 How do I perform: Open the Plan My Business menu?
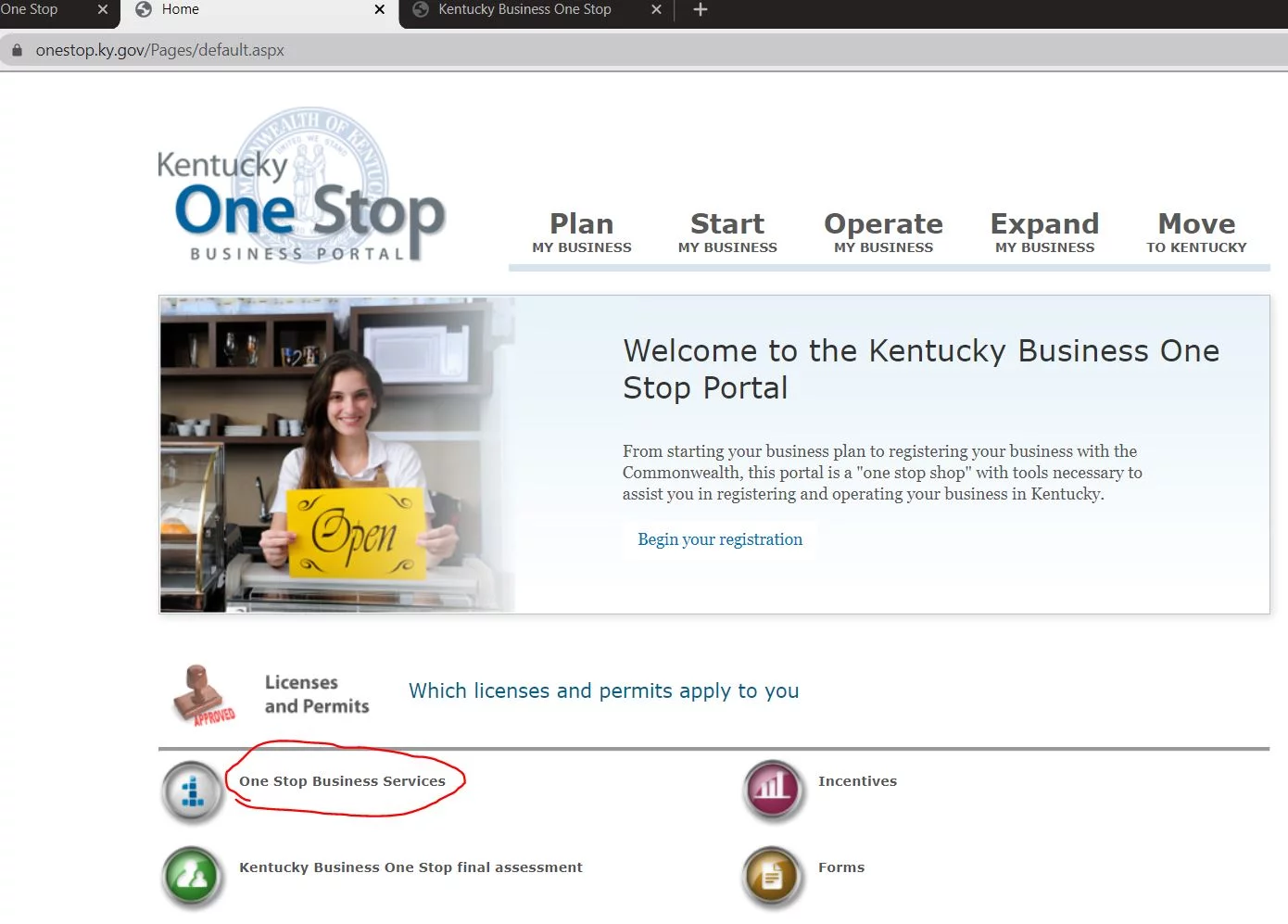pyautogui.click(x=581, y=233)
